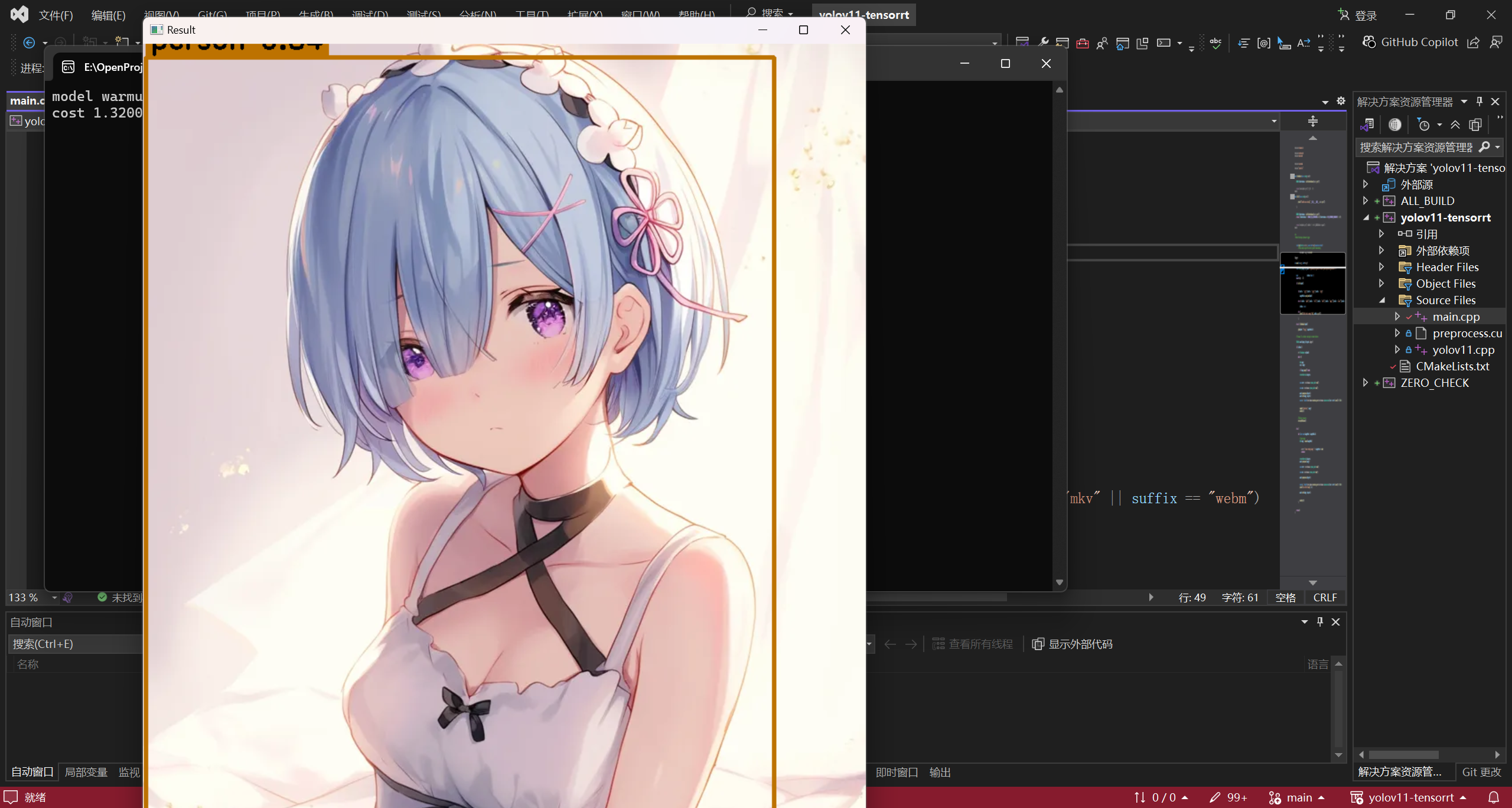Toggle Show All Files in Solution Explorer
Screen dimensions: 1512x808
[x=1475, y=125]
